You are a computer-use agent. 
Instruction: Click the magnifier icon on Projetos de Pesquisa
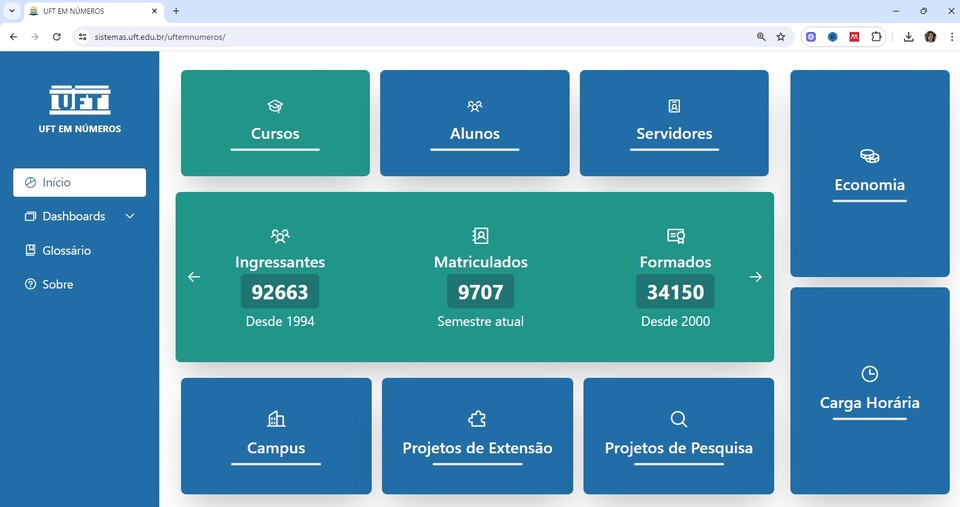point(678,419)
